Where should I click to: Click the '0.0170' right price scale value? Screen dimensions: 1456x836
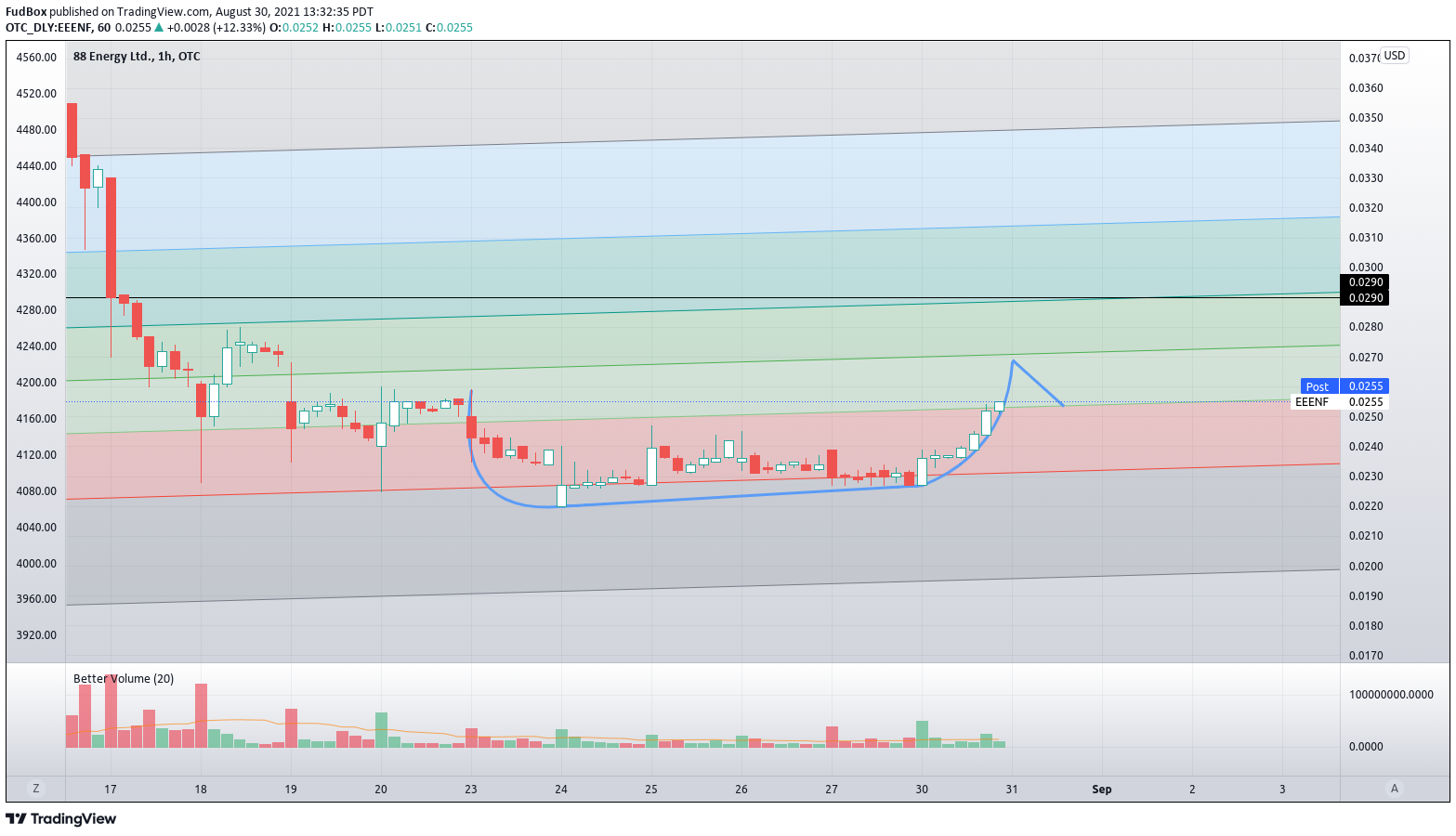click(x=1366, y=656)
